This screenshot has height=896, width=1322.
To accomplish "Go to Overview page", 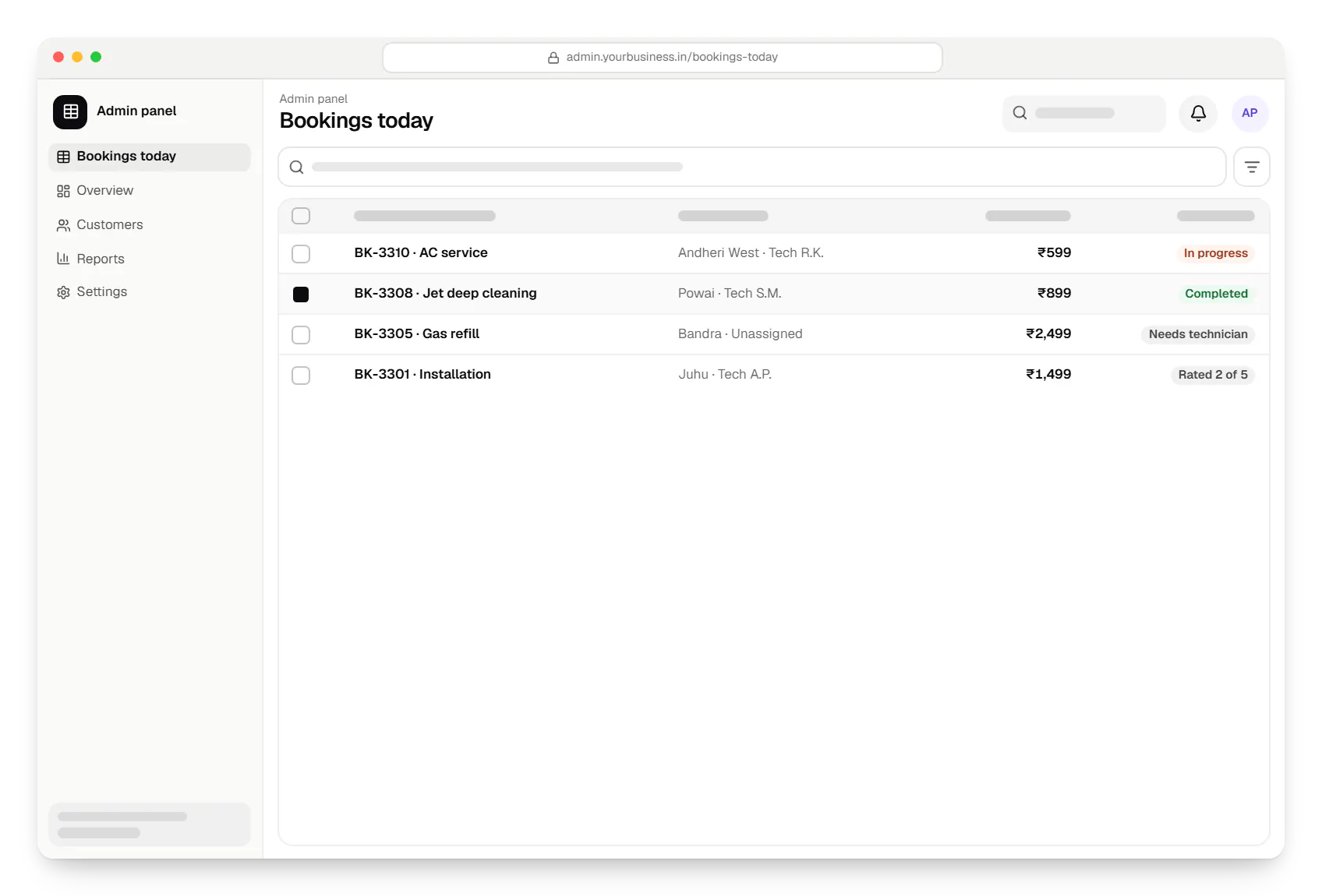I will point(150,191).
